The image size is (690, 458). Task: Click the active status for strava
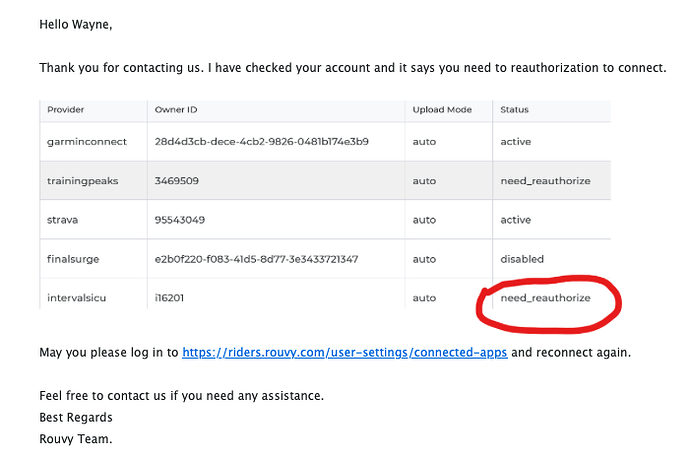point(515,220)
